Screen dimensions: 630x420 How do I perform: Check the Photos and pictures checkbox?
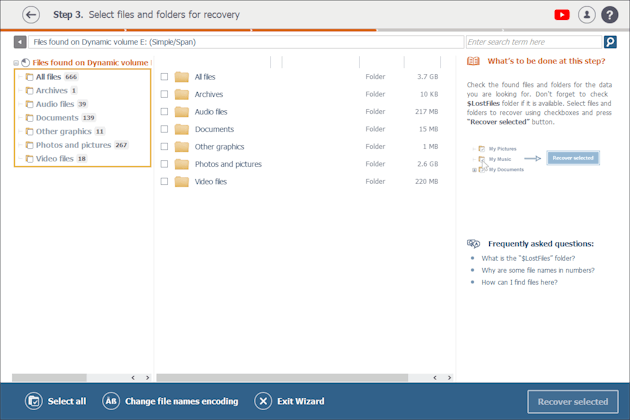[164, 164]
